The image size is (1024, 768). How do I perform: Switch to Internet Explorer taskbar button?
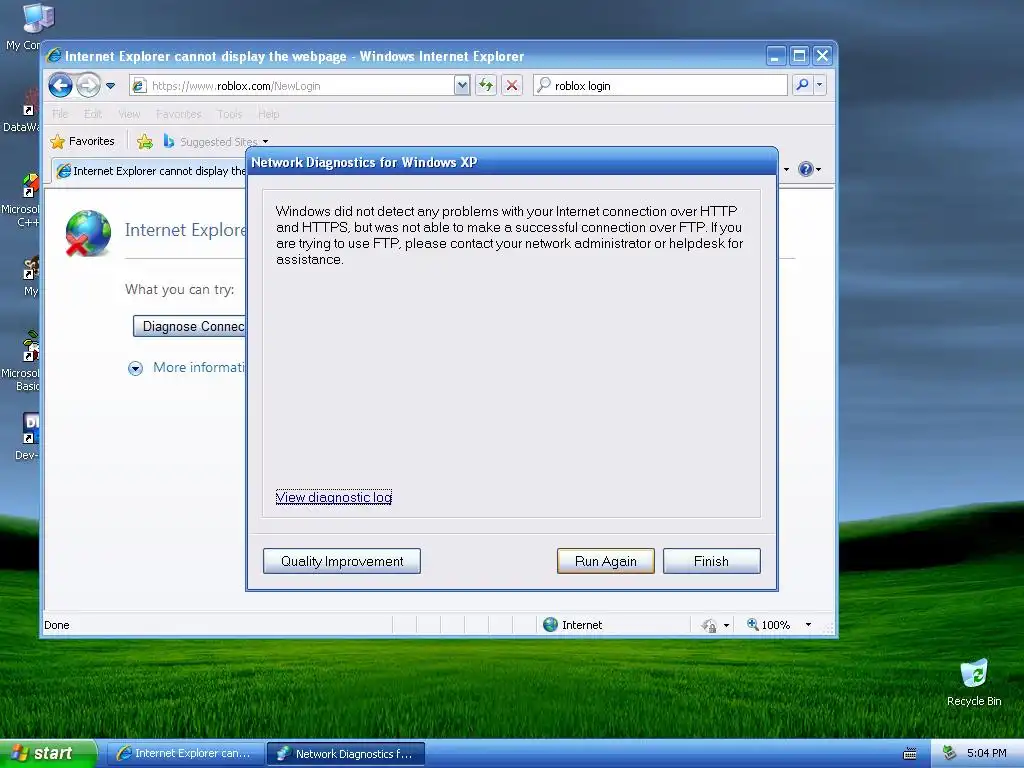click(185, 754)
